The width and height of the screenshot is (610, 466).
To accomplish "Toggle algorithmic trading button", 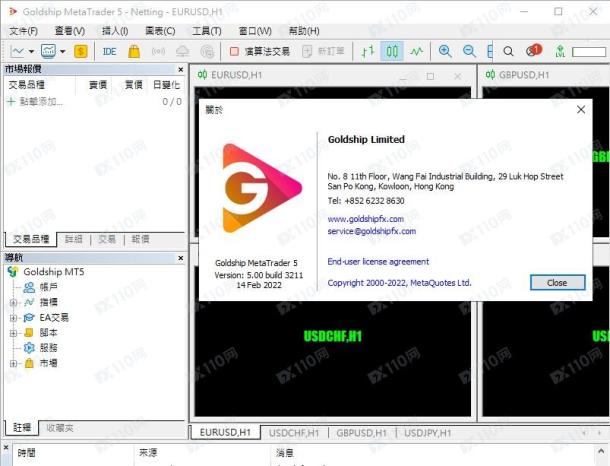I will (259, 51).
